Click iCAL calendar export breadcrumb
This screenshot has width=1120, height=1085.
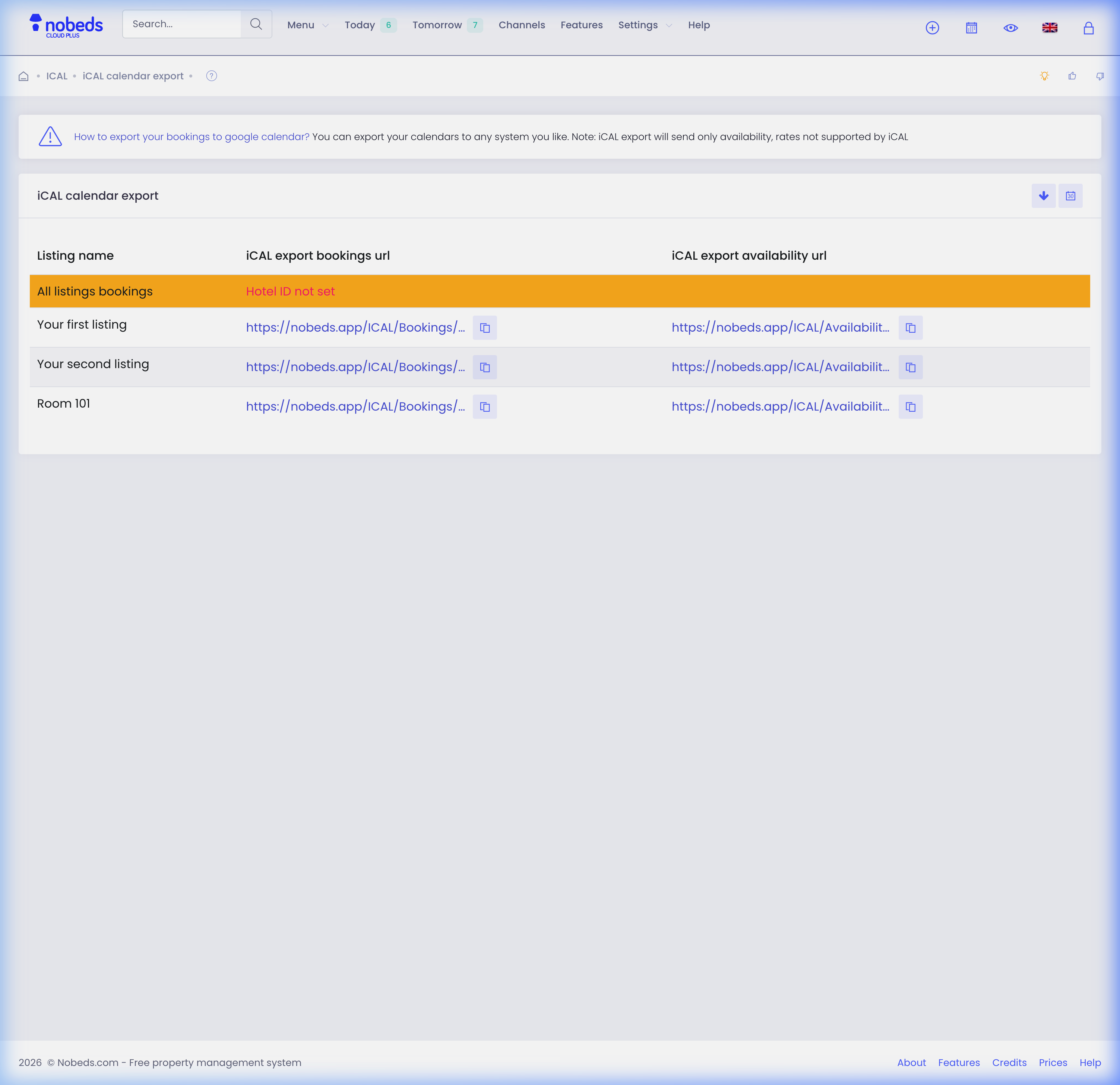coord(133,76)
